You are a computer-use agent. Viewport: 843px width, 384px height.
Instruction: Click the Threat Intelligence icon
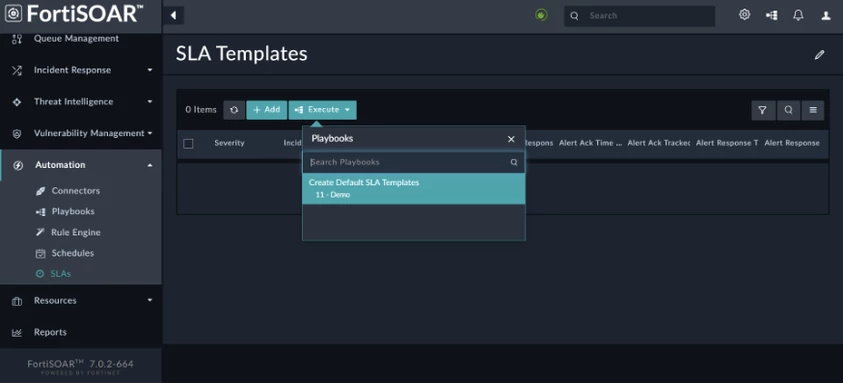click(17, 102)
